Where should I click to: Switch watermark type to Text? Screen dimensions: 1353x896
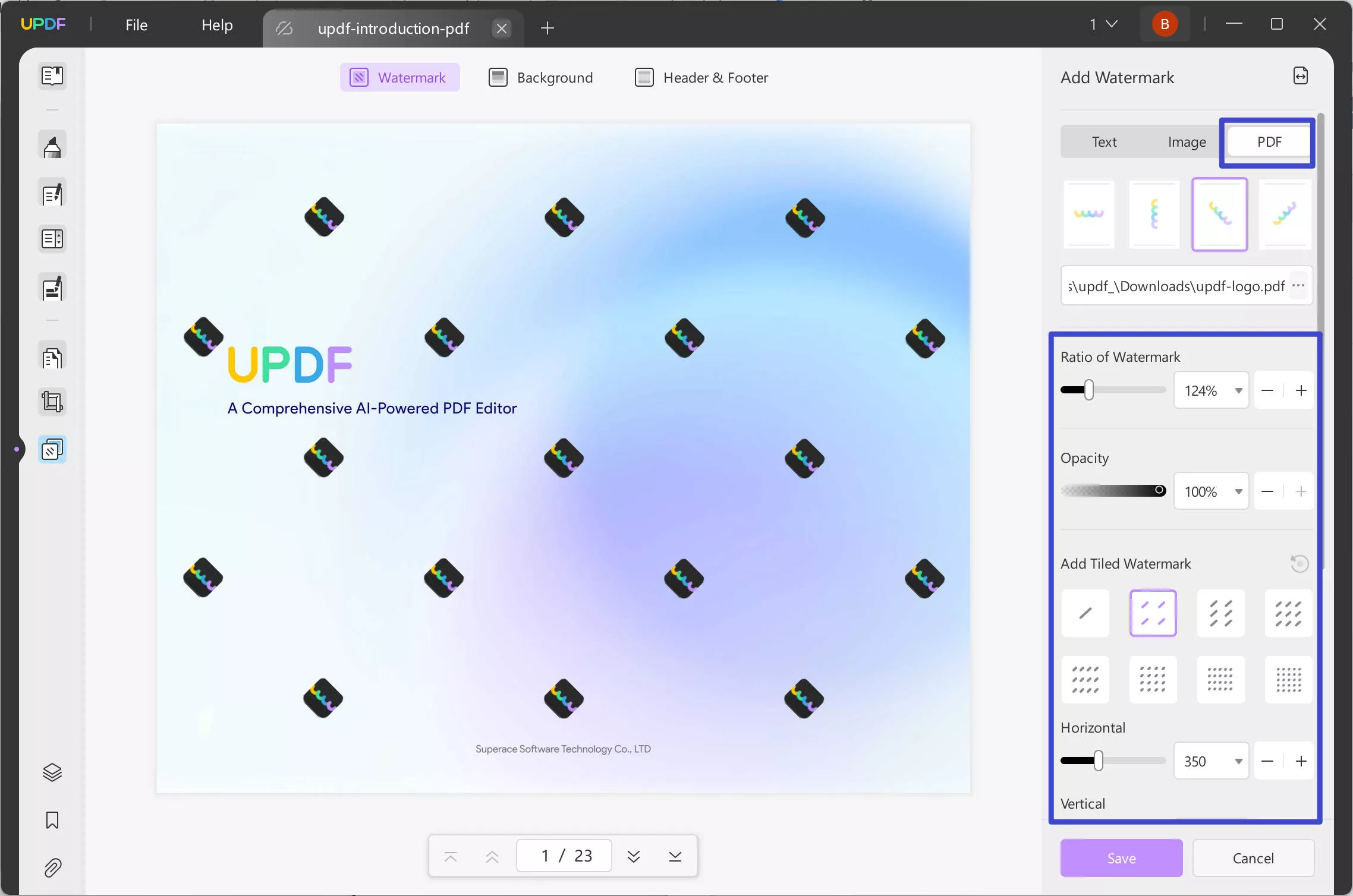click(1104, 141)
